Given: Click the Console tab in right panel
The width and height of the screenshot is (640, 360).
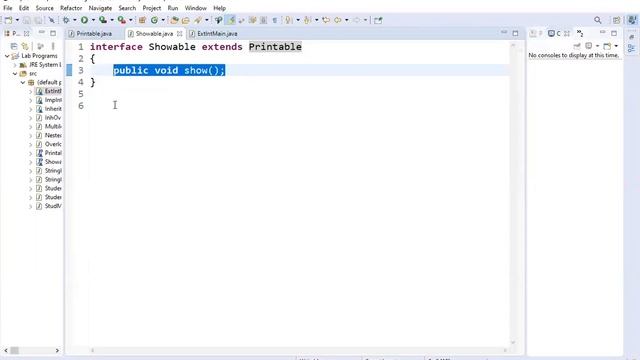Looking at the screenshot, I should click(555, 33).
